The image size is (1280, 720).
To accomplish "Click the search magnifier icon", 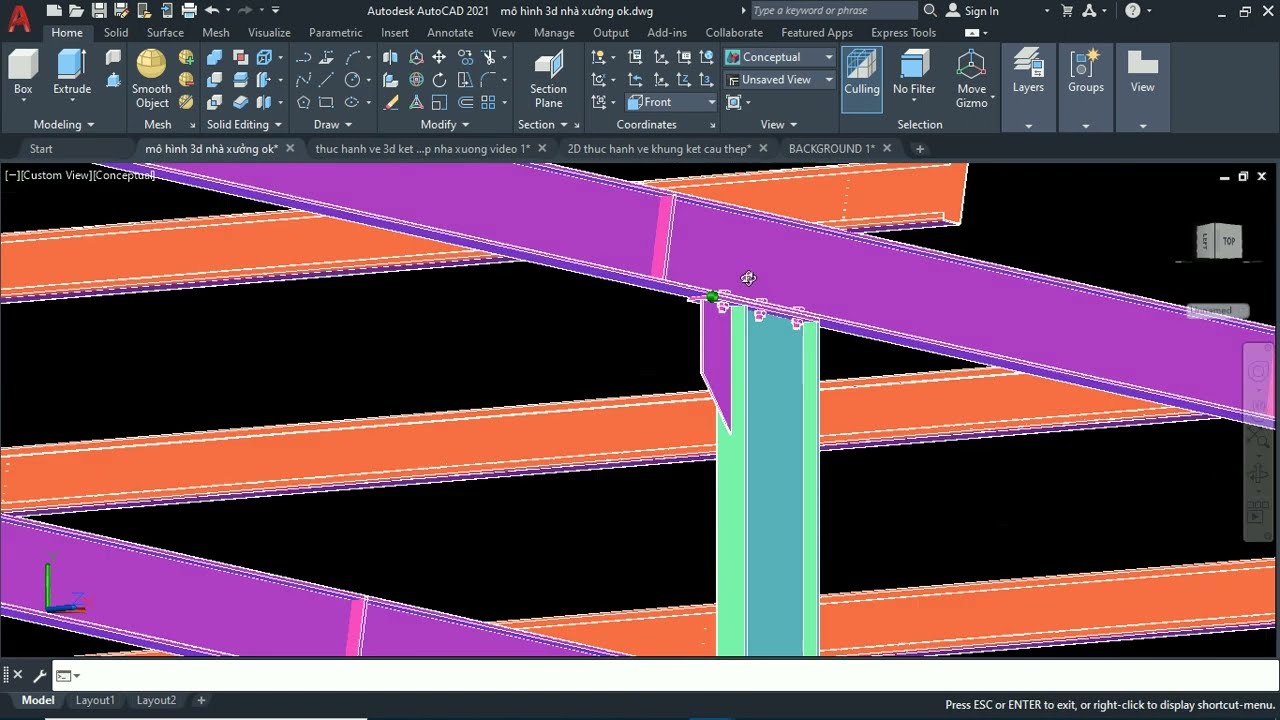I will click(930, 11).
